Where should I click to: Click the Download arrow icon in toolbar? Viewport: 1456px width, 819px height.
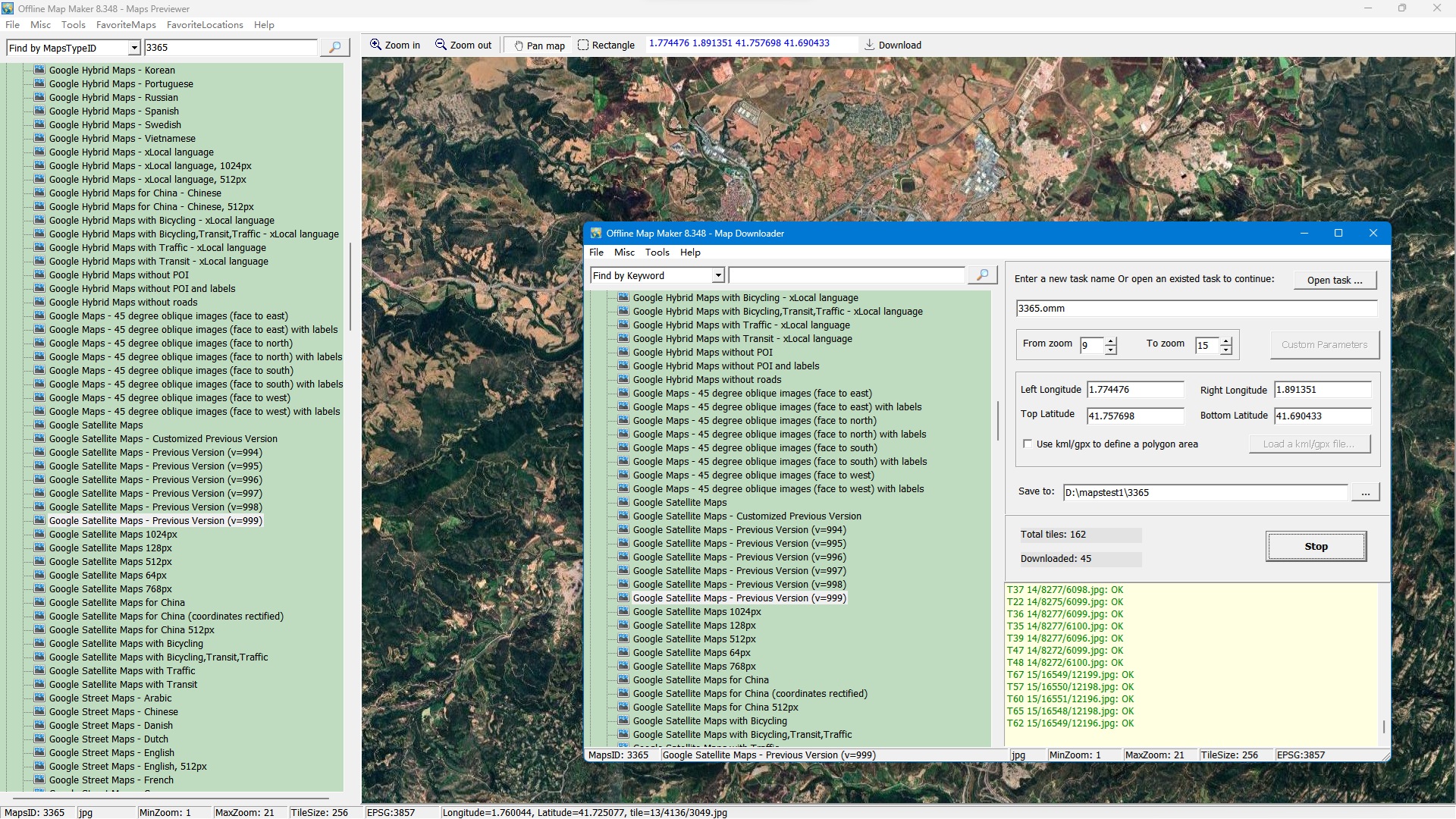point(870,45)
